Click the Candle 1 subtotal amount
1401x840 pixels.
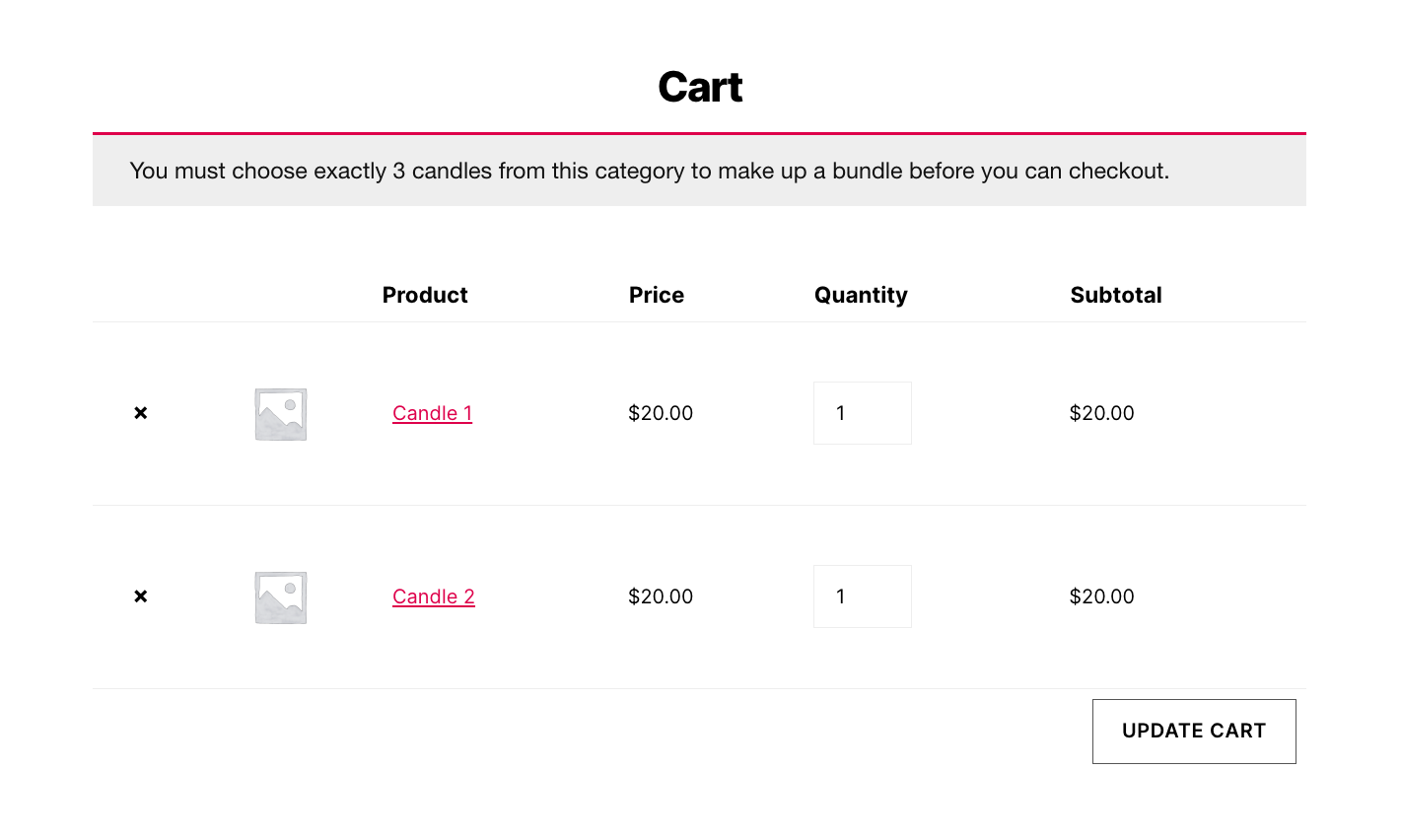click(x=1101, y=413)
